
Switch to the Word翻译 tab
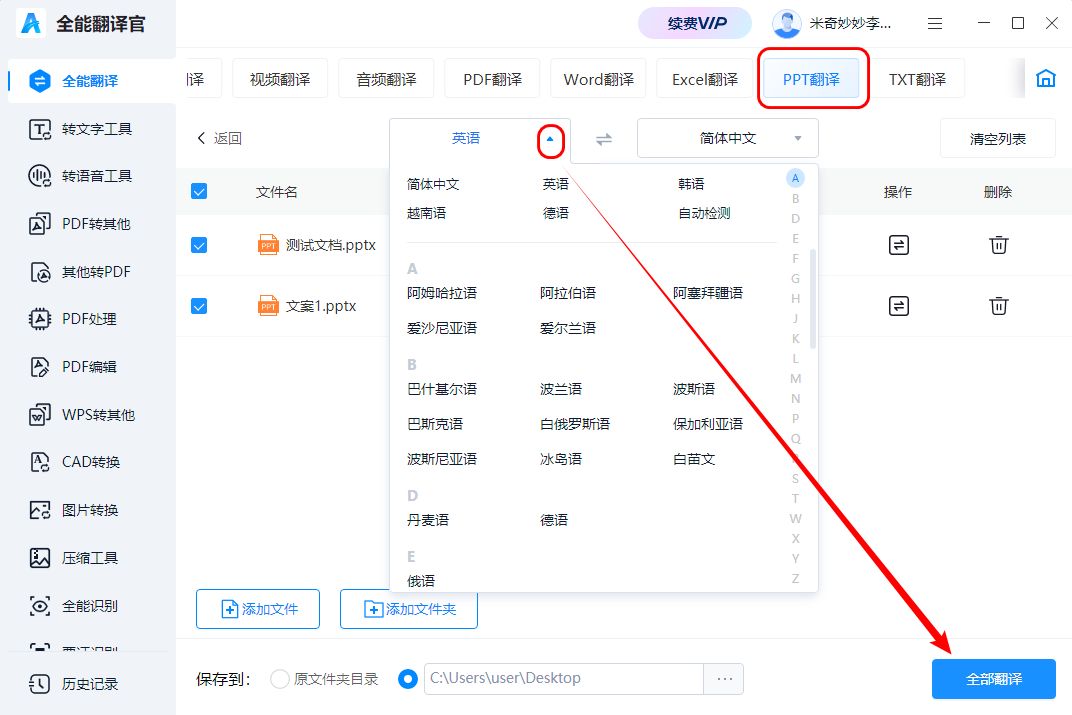tap(598, 79)
